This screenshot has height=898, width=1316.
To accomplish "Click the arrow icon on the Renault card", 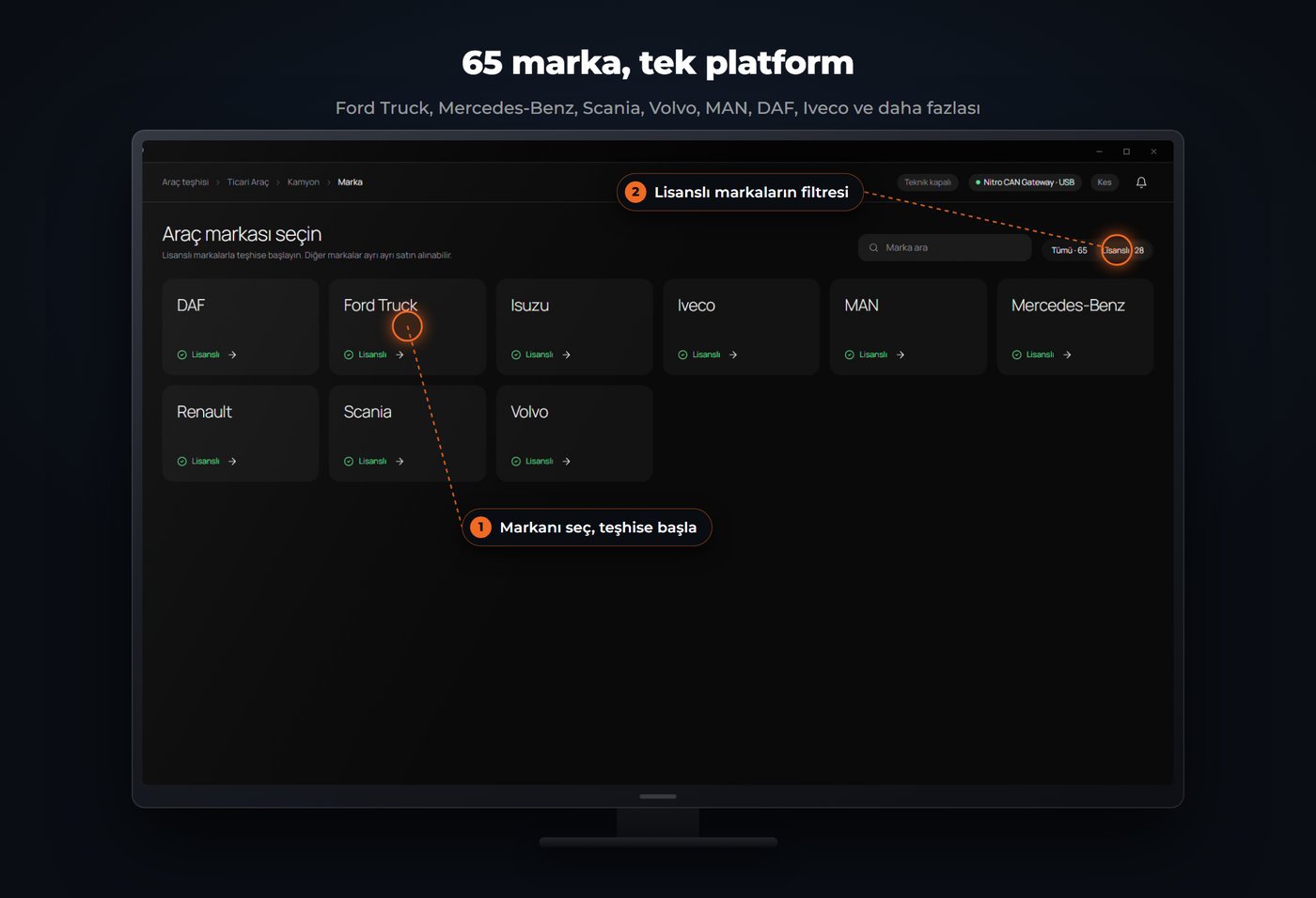I will tap(232, 461).
